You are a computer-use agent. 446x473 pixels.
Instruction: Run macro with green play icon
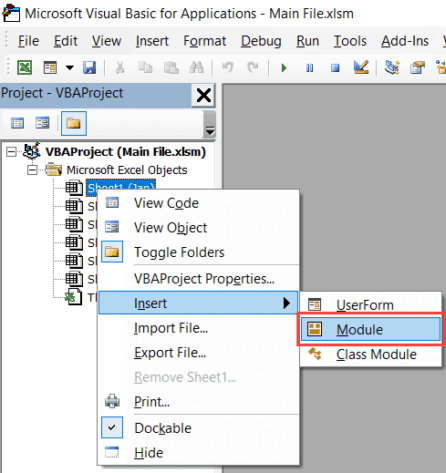(x=284, y=68)
